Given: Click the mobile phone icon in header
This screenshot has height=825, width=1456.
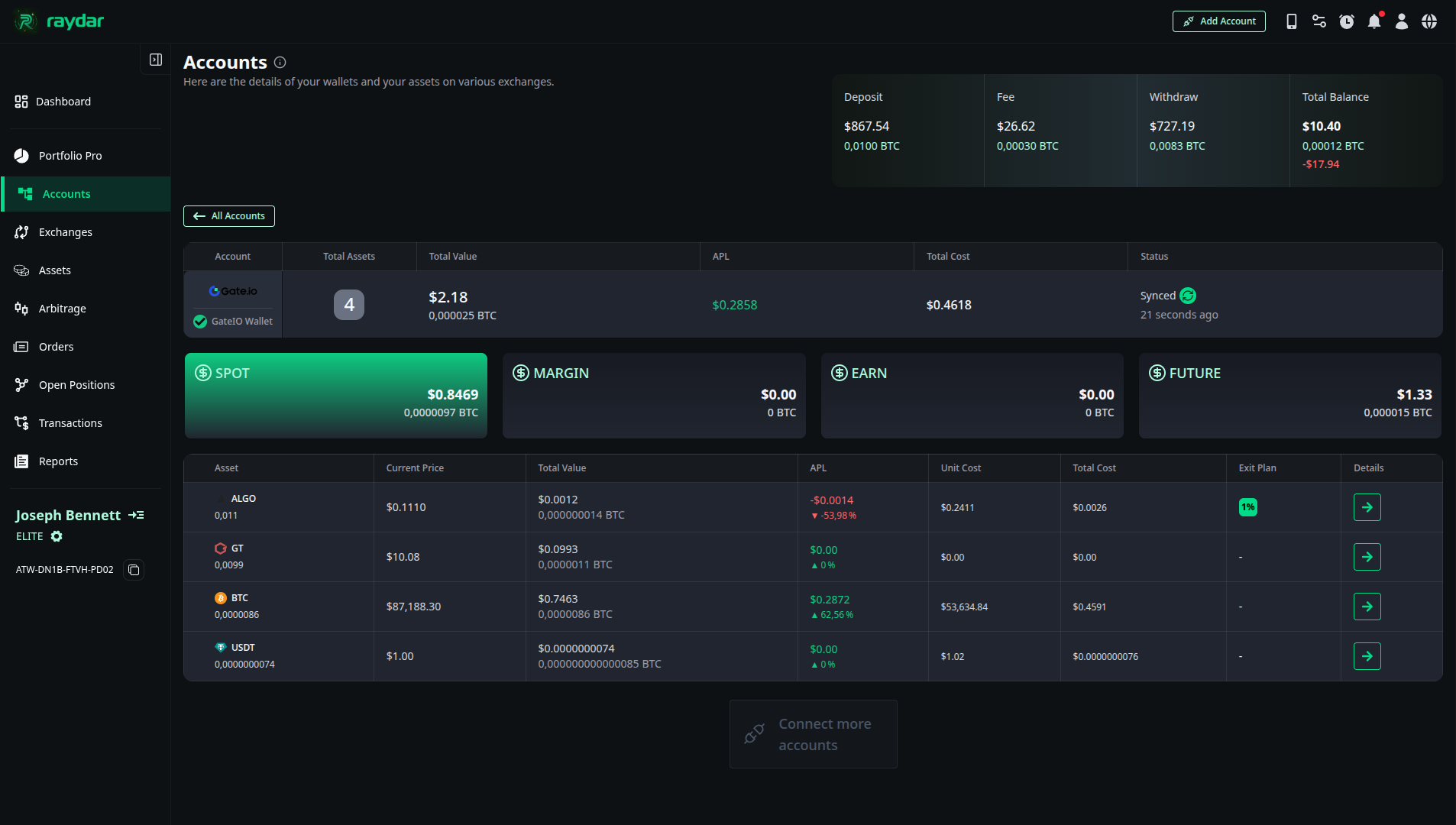Looking at the screenshot, I should pos(1291,21).
